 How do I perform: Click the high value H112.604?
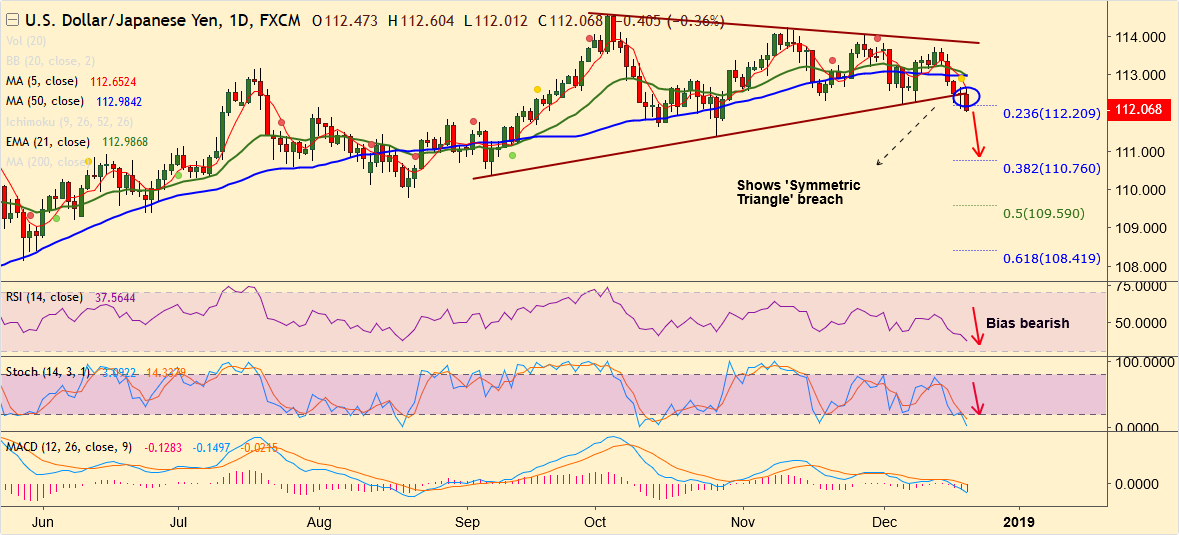[420, 20]
